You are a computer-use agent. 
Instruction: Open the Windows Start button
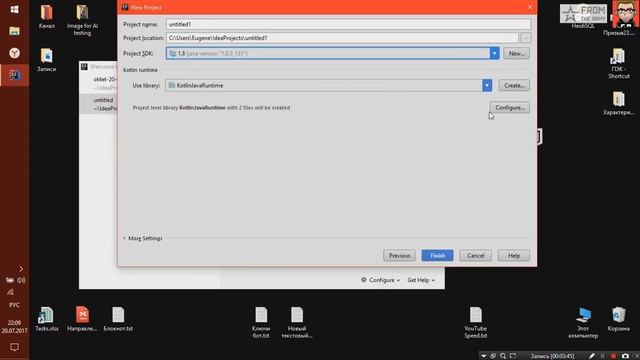coord(14,9)
